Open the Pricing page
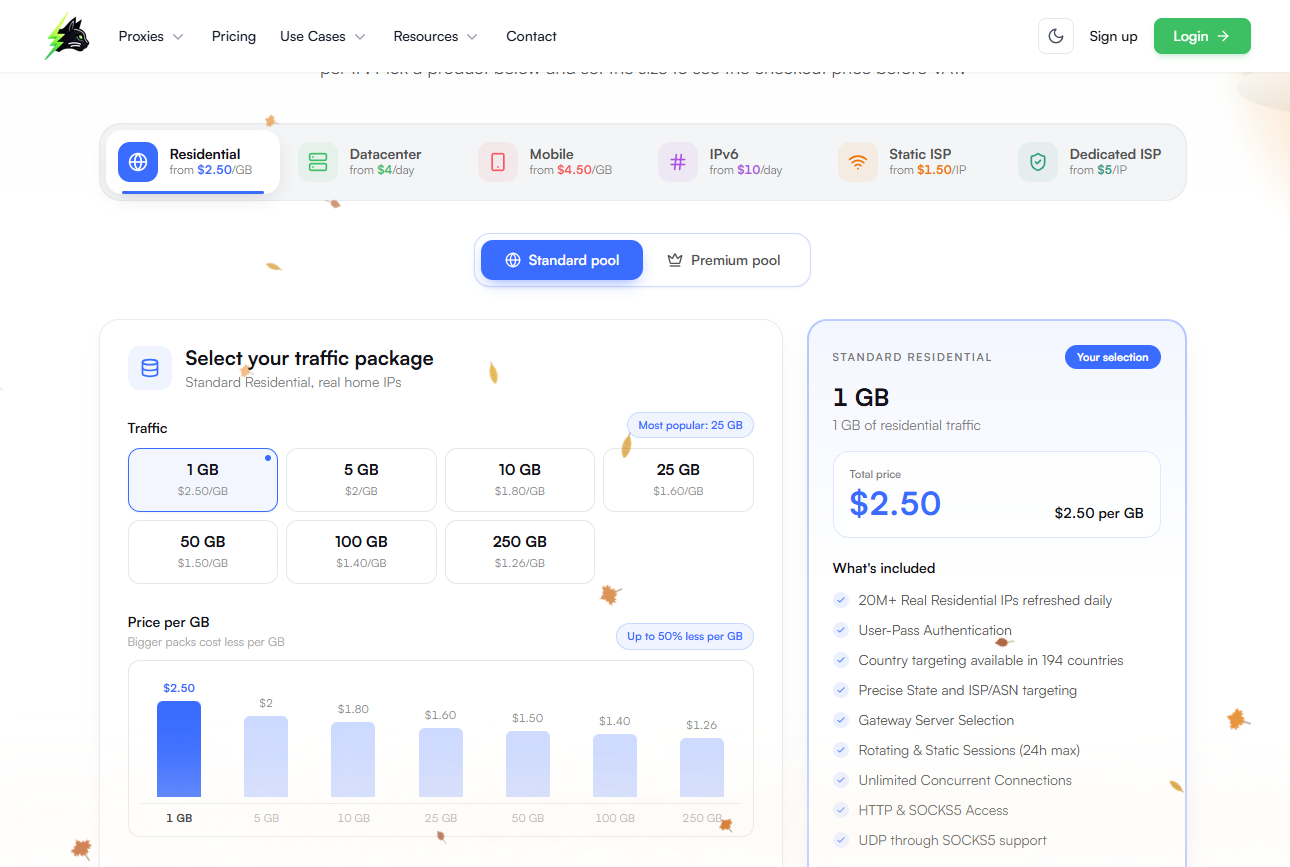The width and height of the screenshot is (1290, 867). pyautogui.click(x=234, y=36)
